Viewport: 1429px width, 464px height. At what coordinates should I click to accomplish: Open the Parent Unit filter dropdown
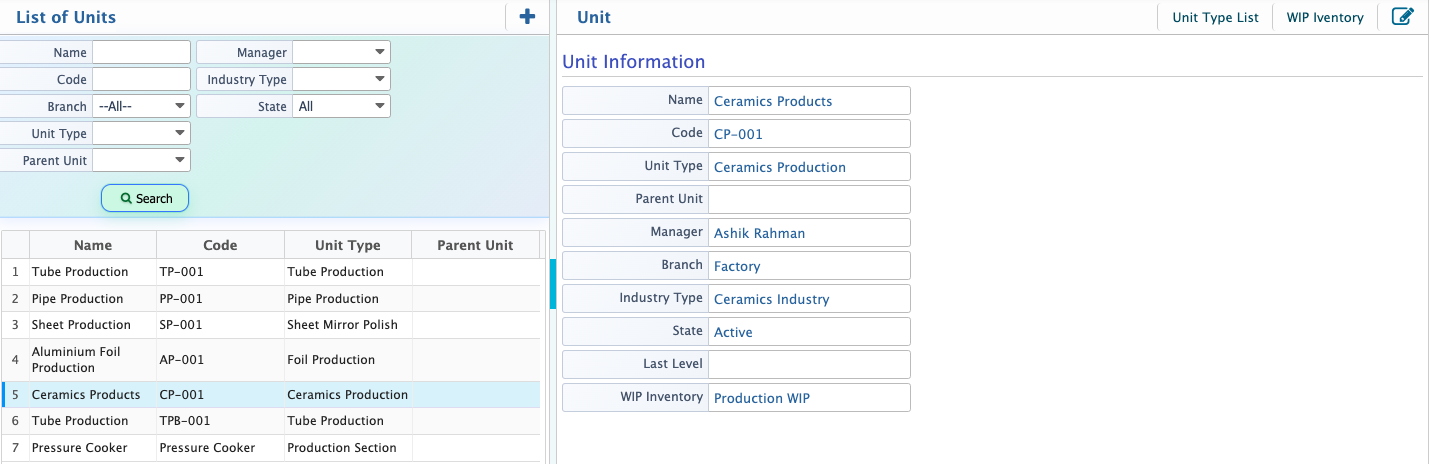click(141, 160)
